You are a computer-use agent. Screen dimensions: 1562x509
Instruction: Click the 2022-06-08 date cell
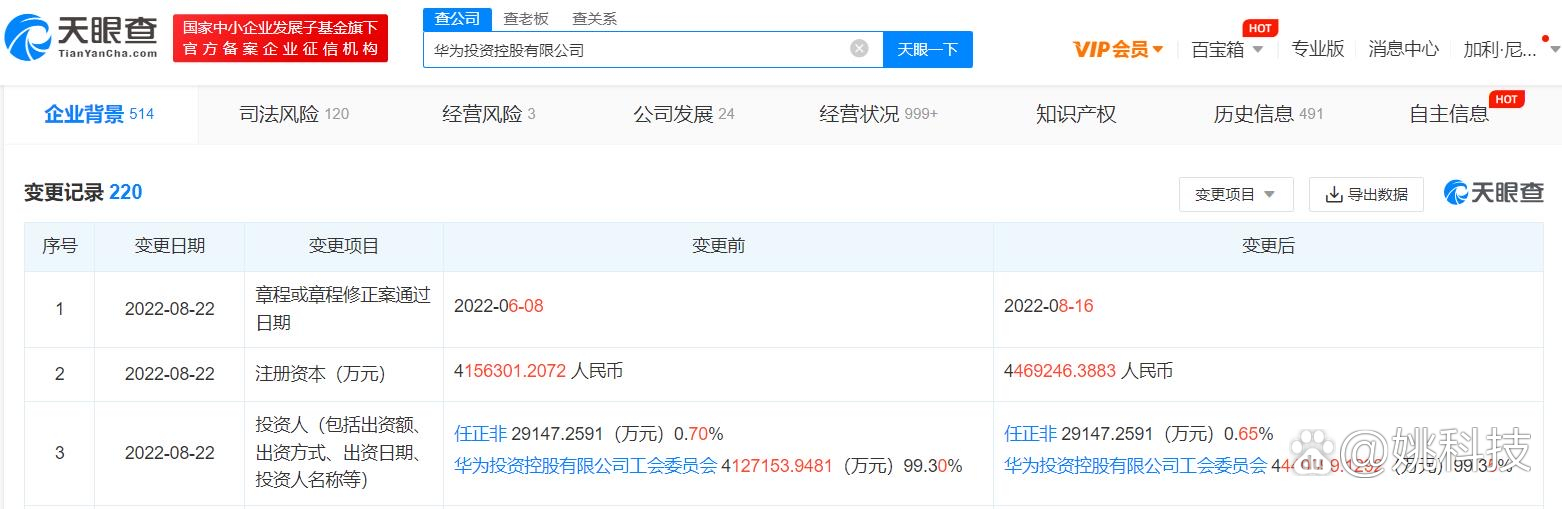pos(499,306)
